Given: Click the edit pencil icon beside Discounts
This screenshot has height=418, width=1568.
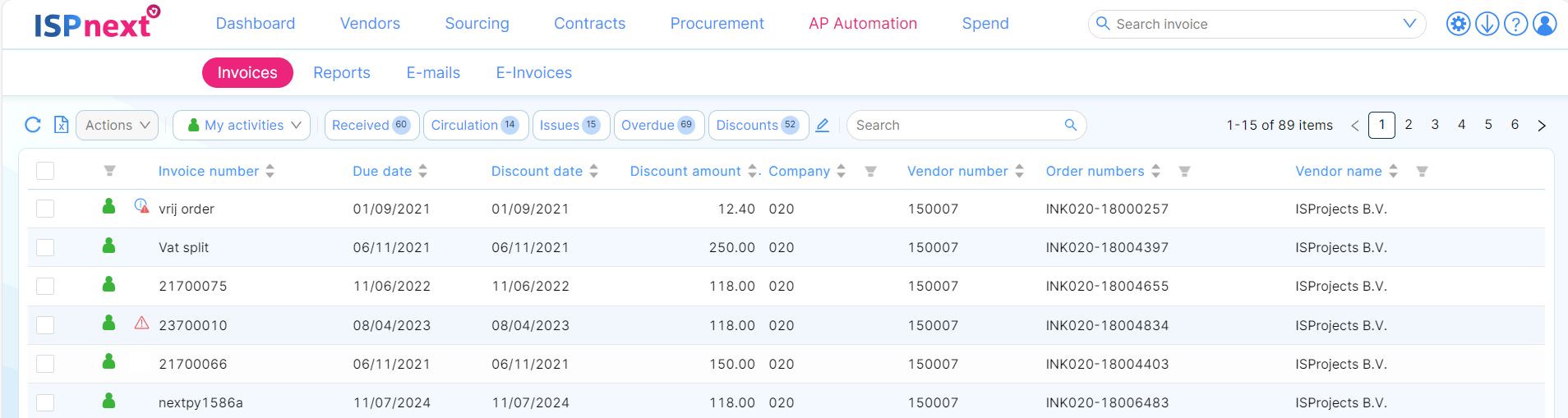Looking at the screenshot, I should [822, 125].
